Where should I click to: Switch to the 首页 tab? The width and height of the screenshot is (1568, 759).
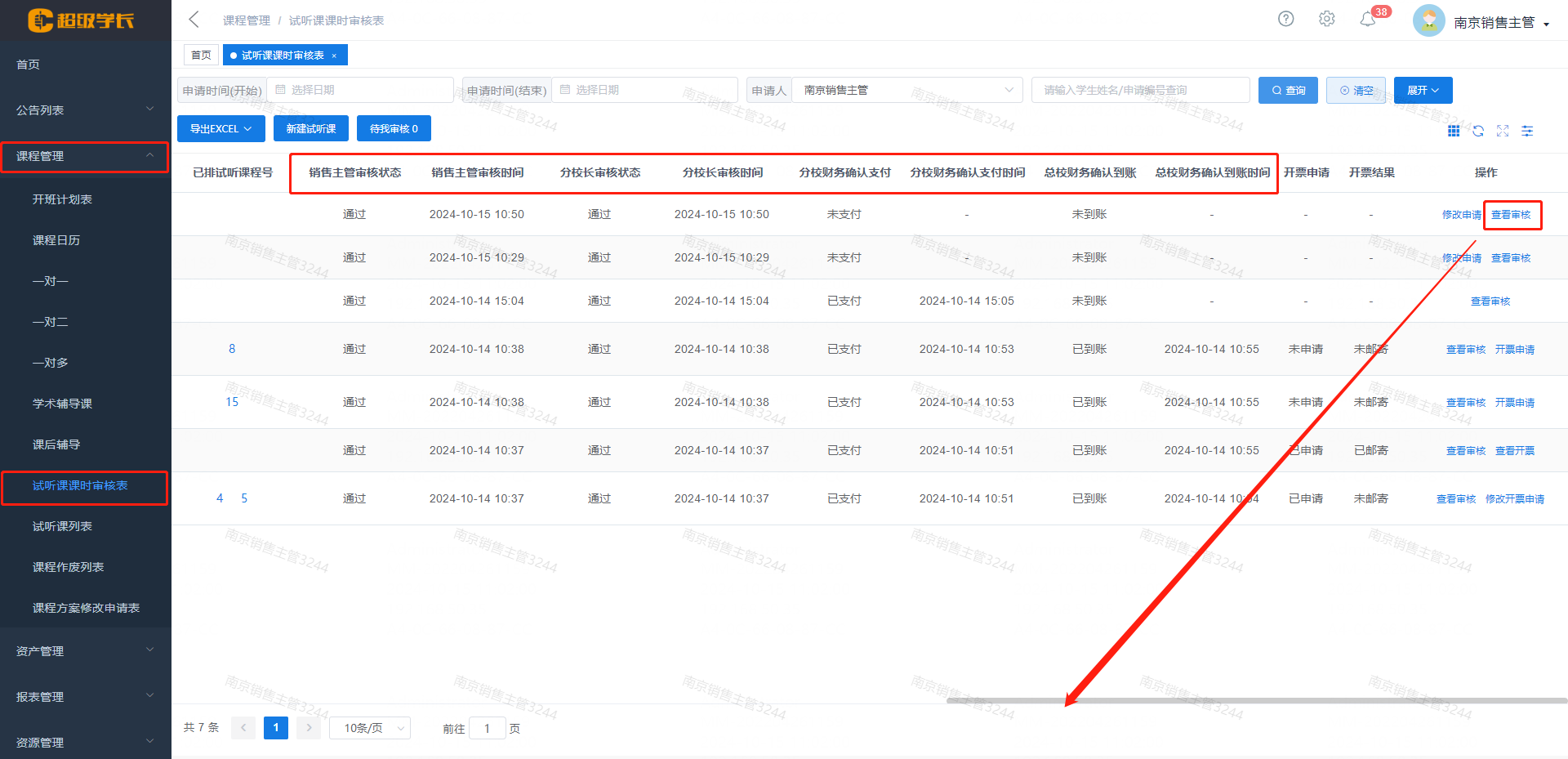click(x=201, y=55)
